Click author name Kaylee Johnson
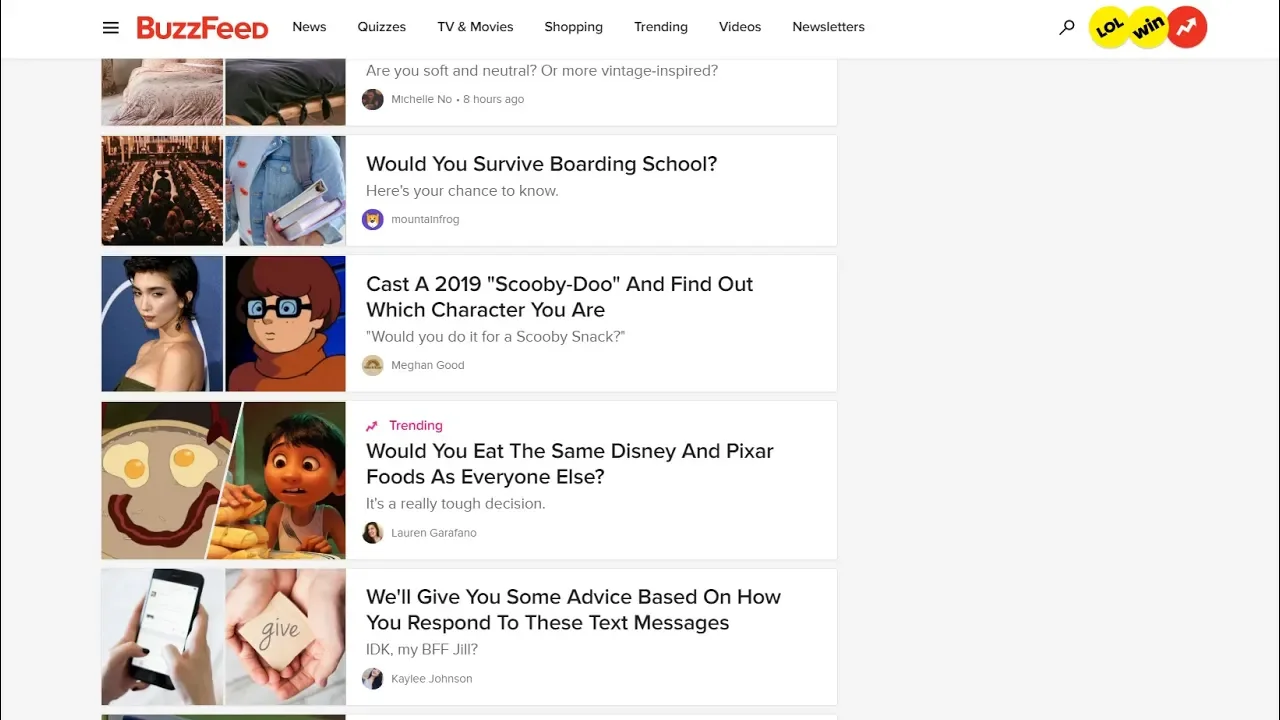Image resolution: width=1280 pixels, height=720 pixels. coord(431,679)
